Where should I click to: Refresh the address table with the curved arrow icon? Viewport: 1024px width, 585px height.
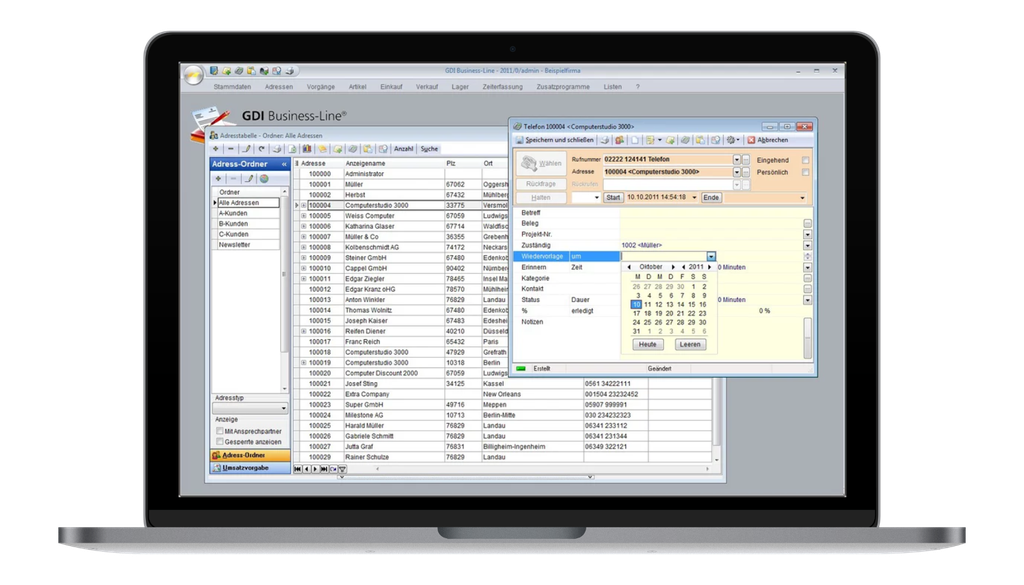click(x=261, y=149)
